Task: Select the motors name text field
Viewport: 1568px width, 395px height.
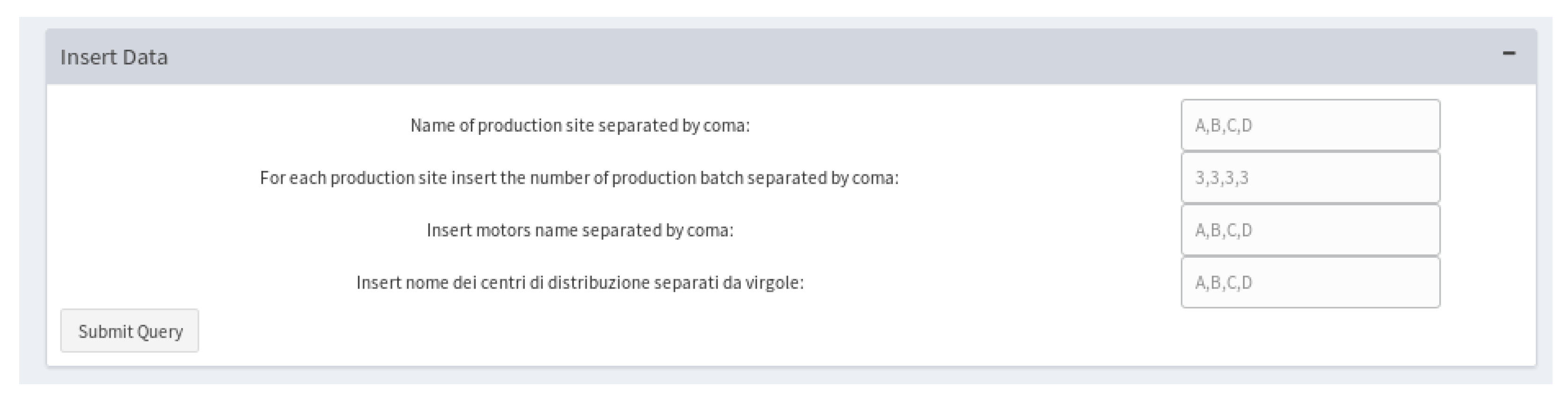Action: [x=1310, y=231]
